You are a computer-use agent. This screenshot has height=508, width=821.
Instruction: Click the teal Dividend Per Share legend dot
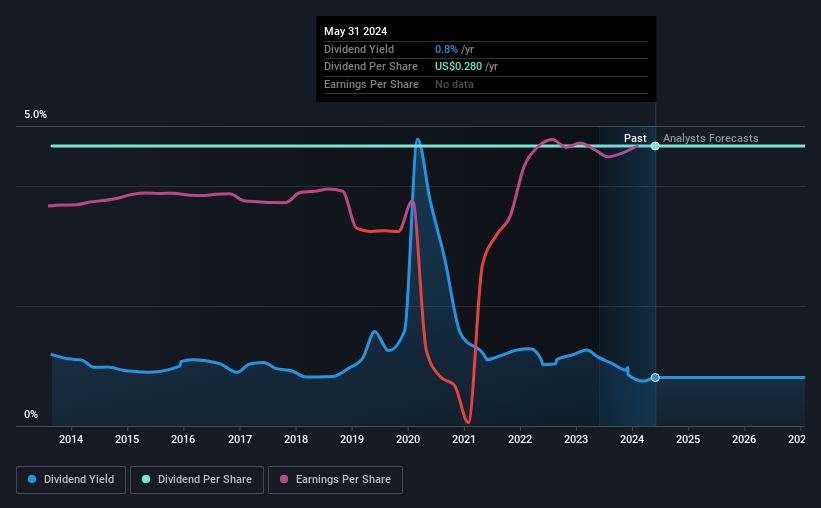pos(146,479)
